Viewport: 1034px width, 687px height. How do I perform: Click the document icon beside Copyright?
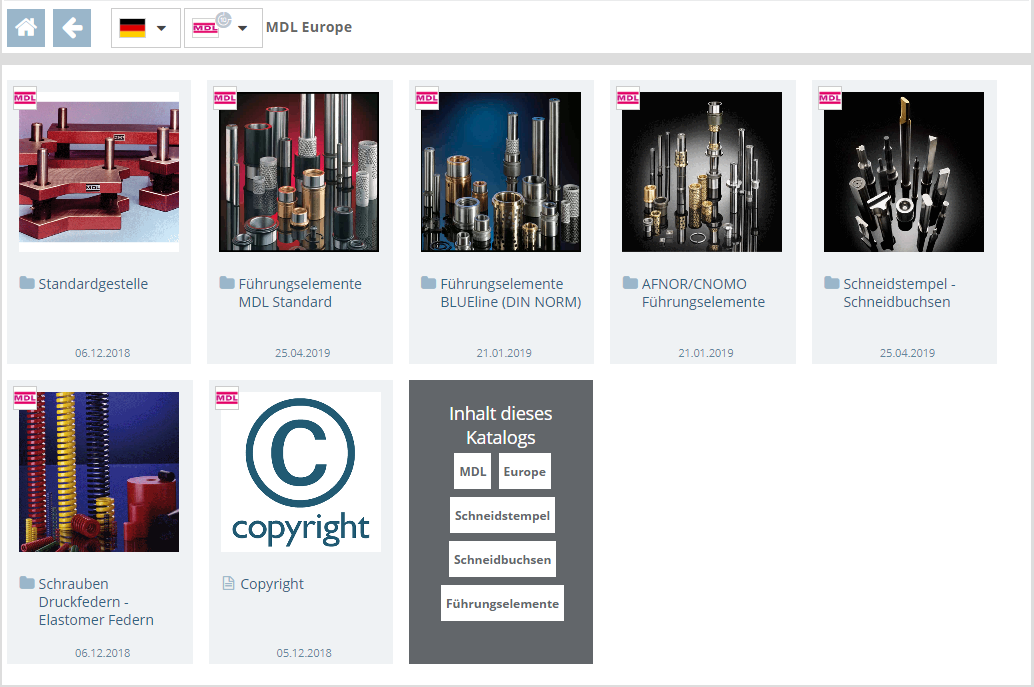point(228,584)
